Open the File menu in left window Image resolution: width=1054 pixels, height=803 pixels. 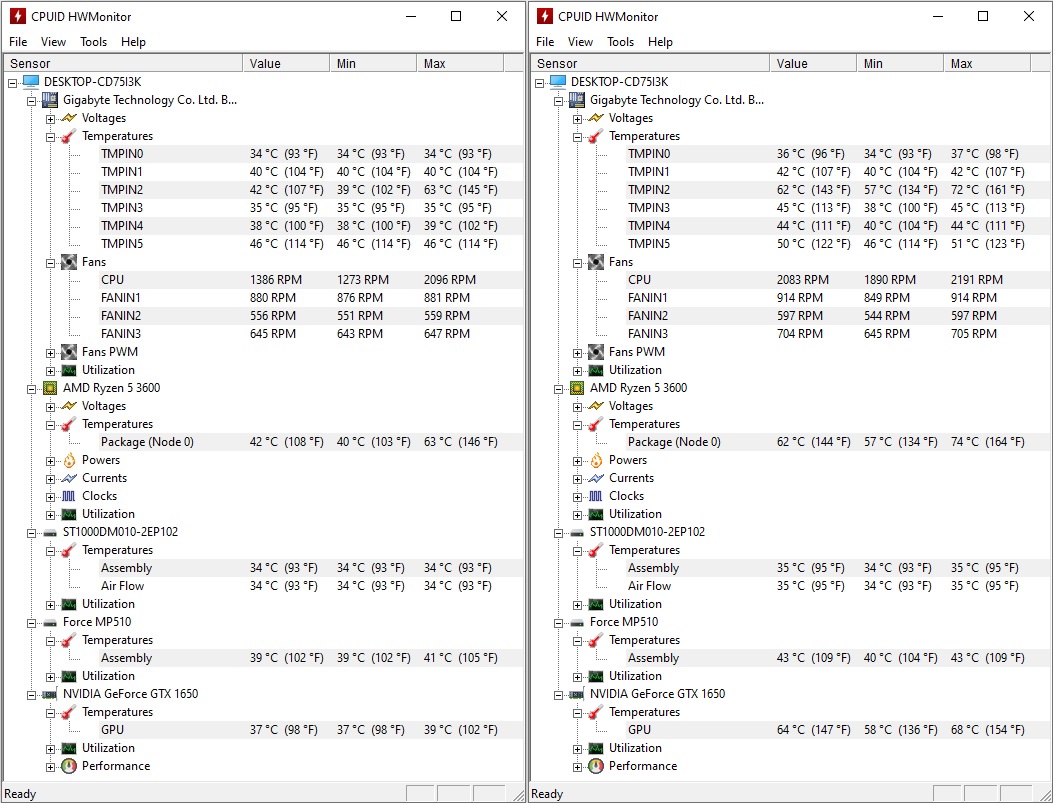tap(18, 42)
